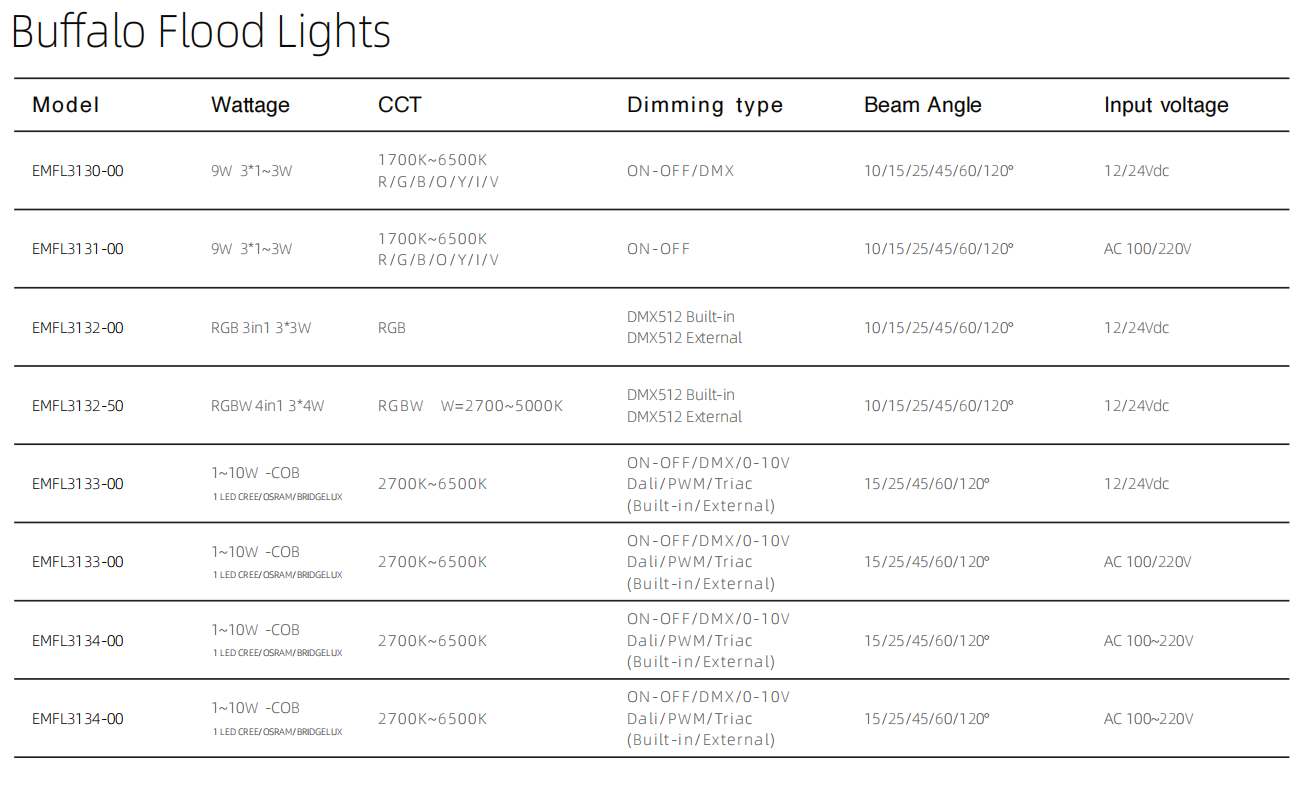Select AC 100/220V voltage for EMFL3131-00
Image resolution: width=1307 pixels, height=785 pixels.
1148,249
